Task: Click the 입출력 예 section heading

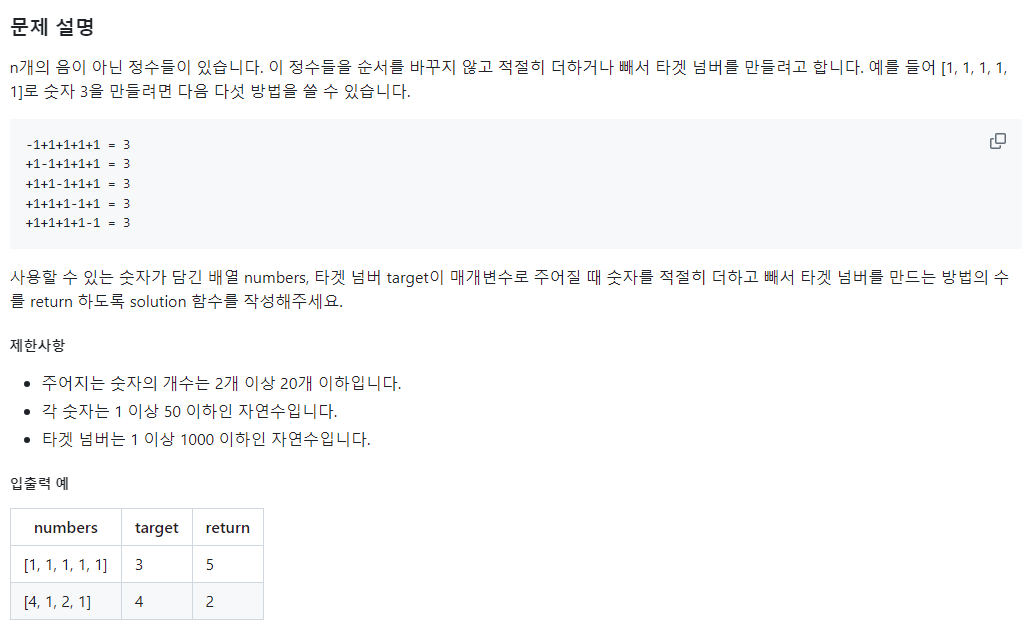Action: tap(39, 484)
